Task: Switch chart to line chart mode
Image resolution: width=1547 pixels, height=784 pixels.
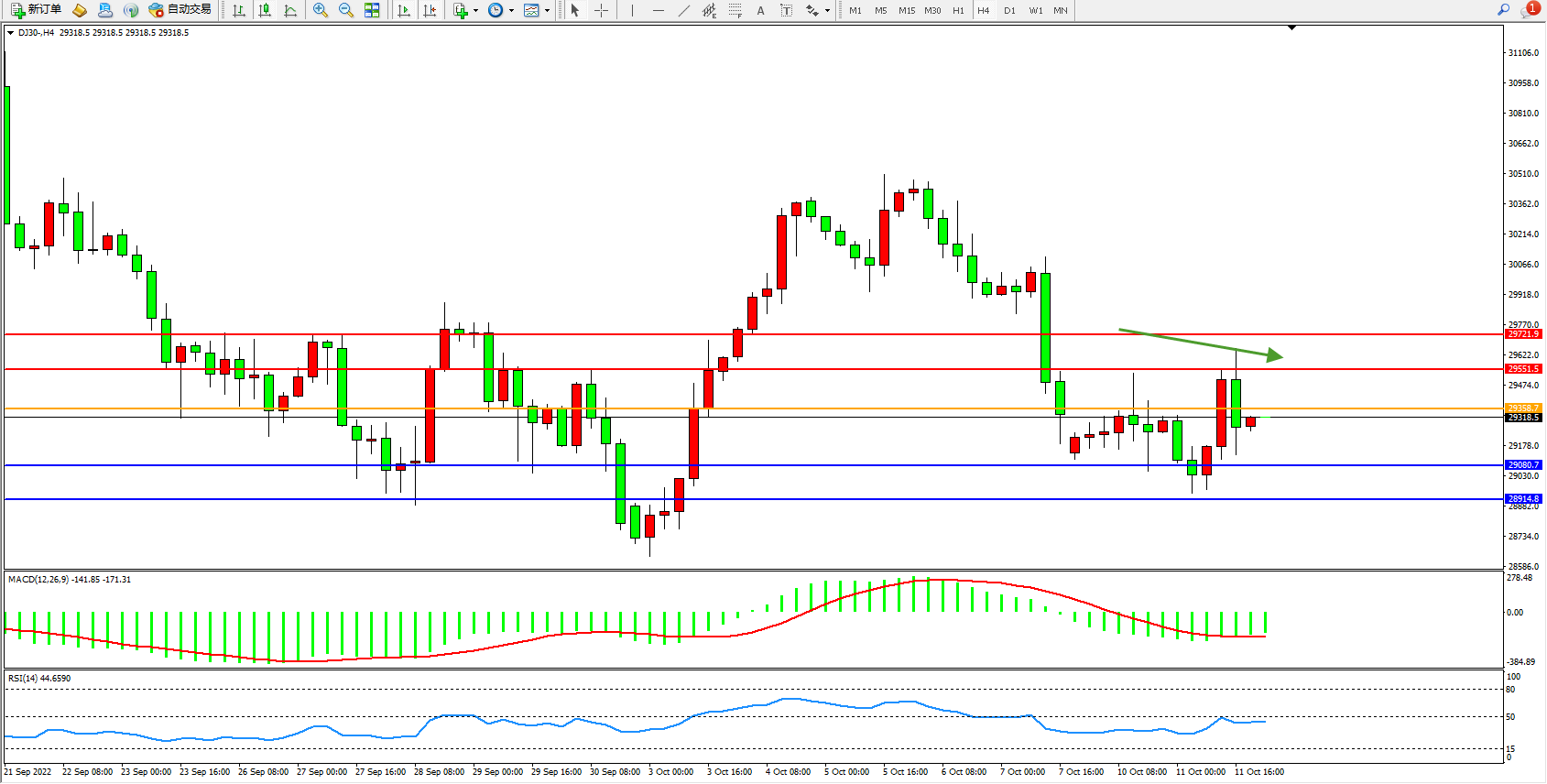Action: tap(290, 10)
